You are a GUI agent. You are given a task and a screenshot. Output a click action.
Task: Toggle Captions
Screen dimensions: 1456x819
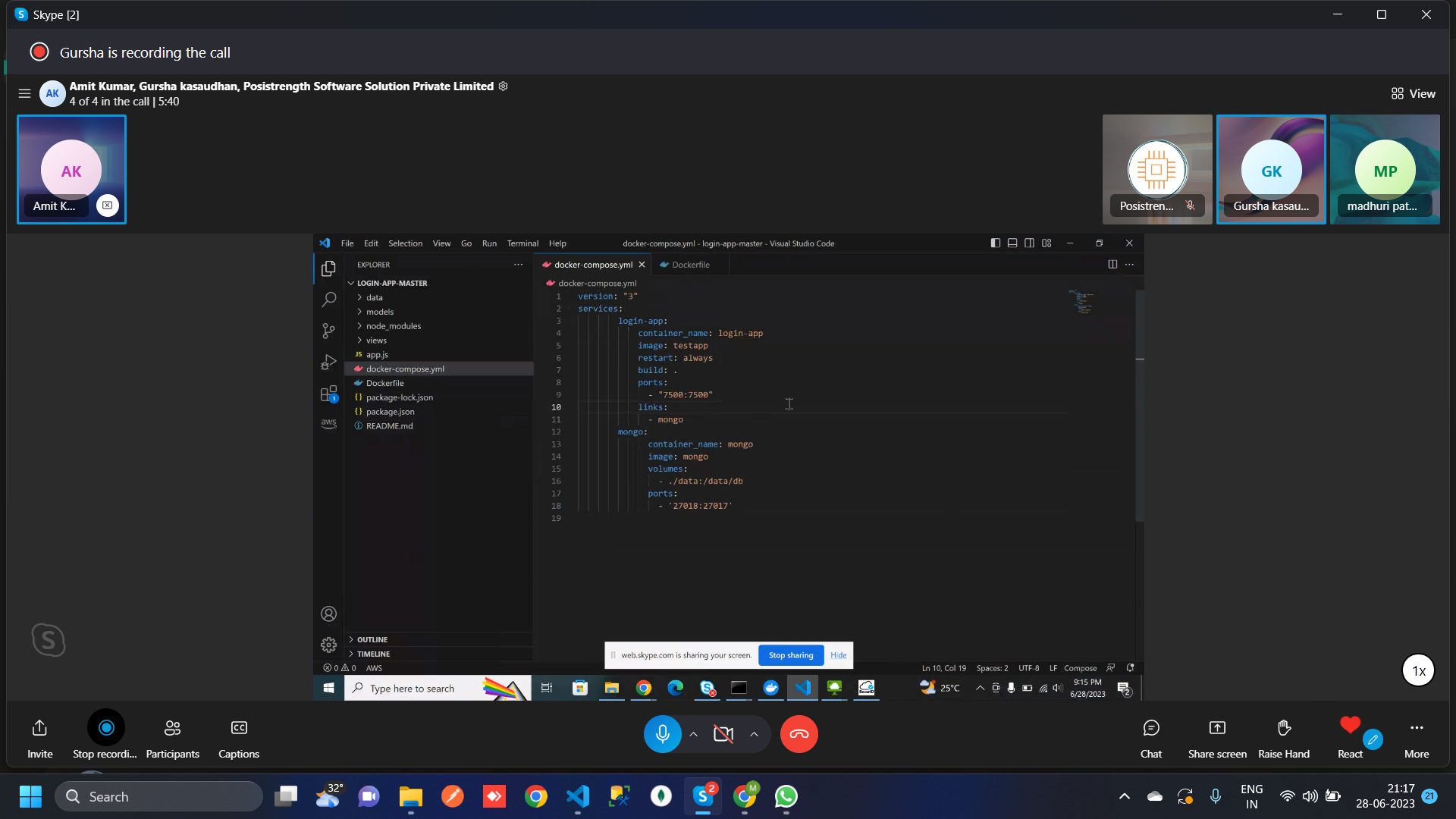[239, 738]
